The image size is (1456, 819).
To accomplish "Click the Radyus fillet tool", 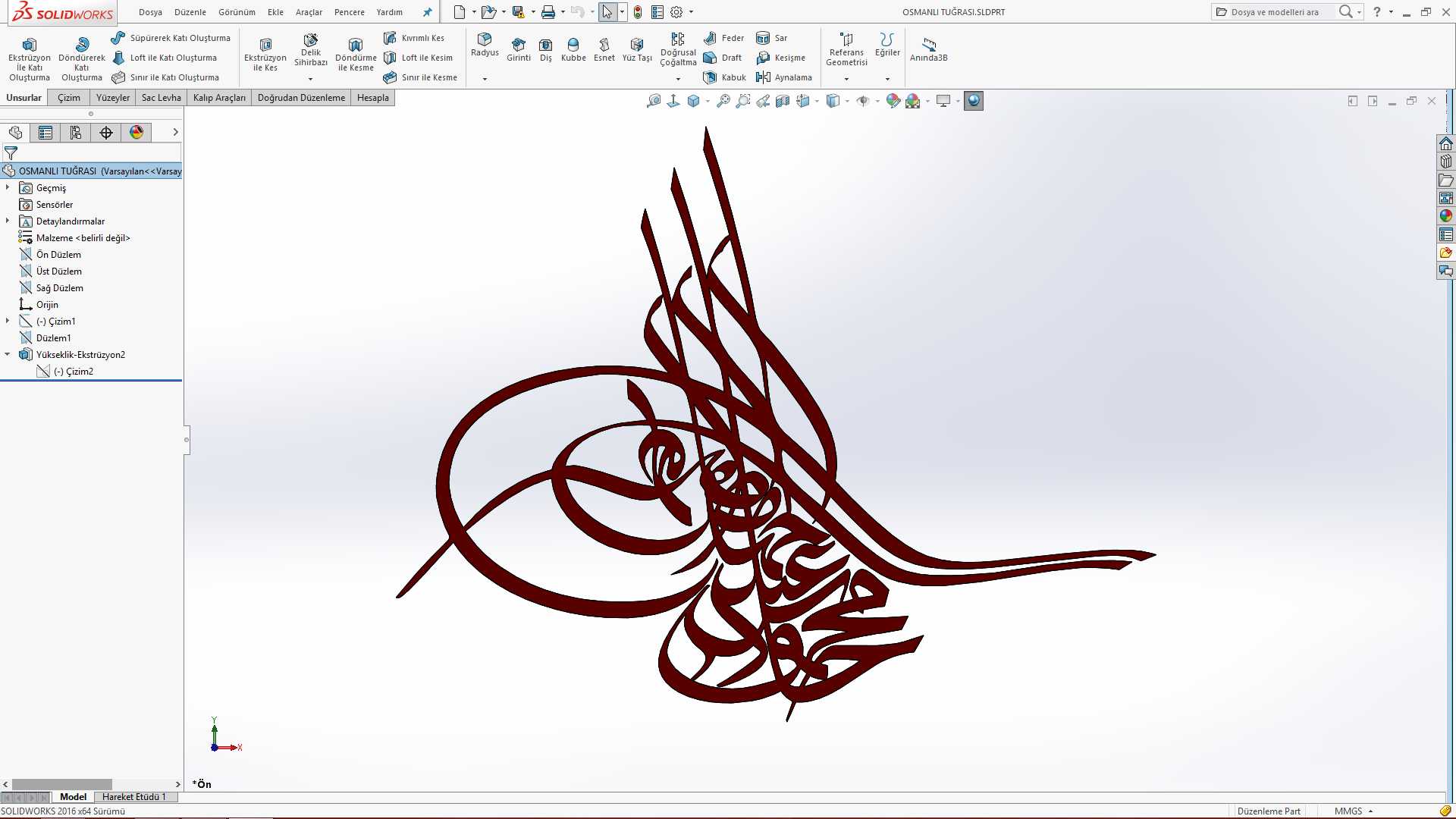I will click(485, 45).
